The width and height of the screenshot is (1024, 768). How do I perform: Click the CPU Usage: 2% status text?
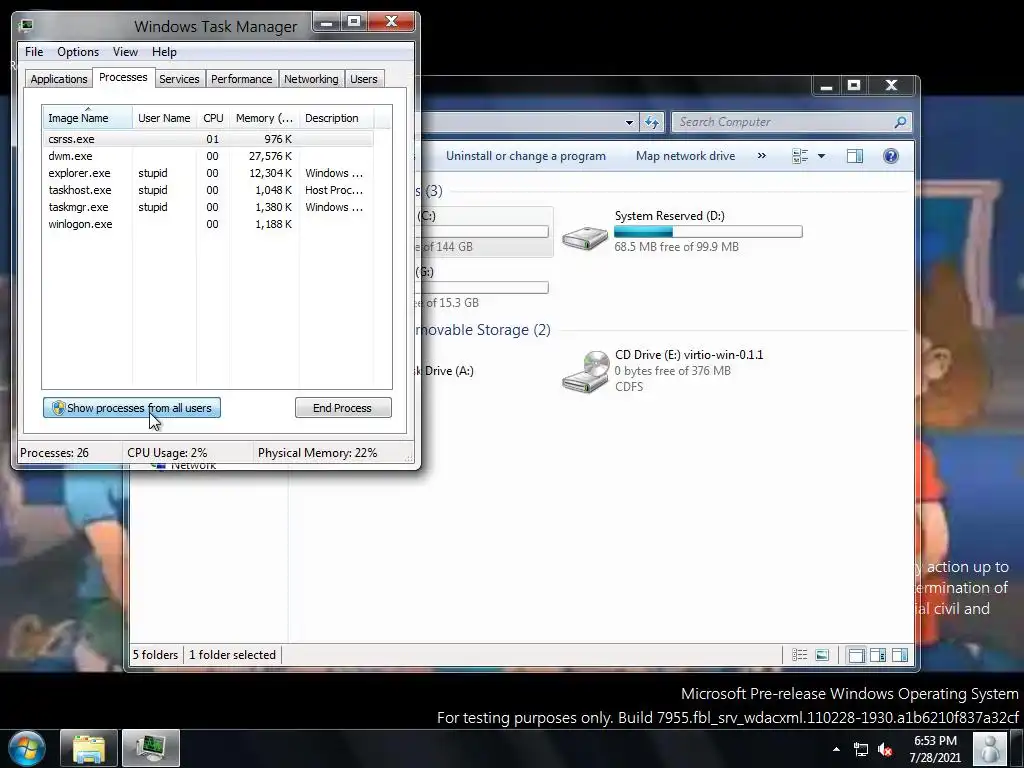[167, 453]
